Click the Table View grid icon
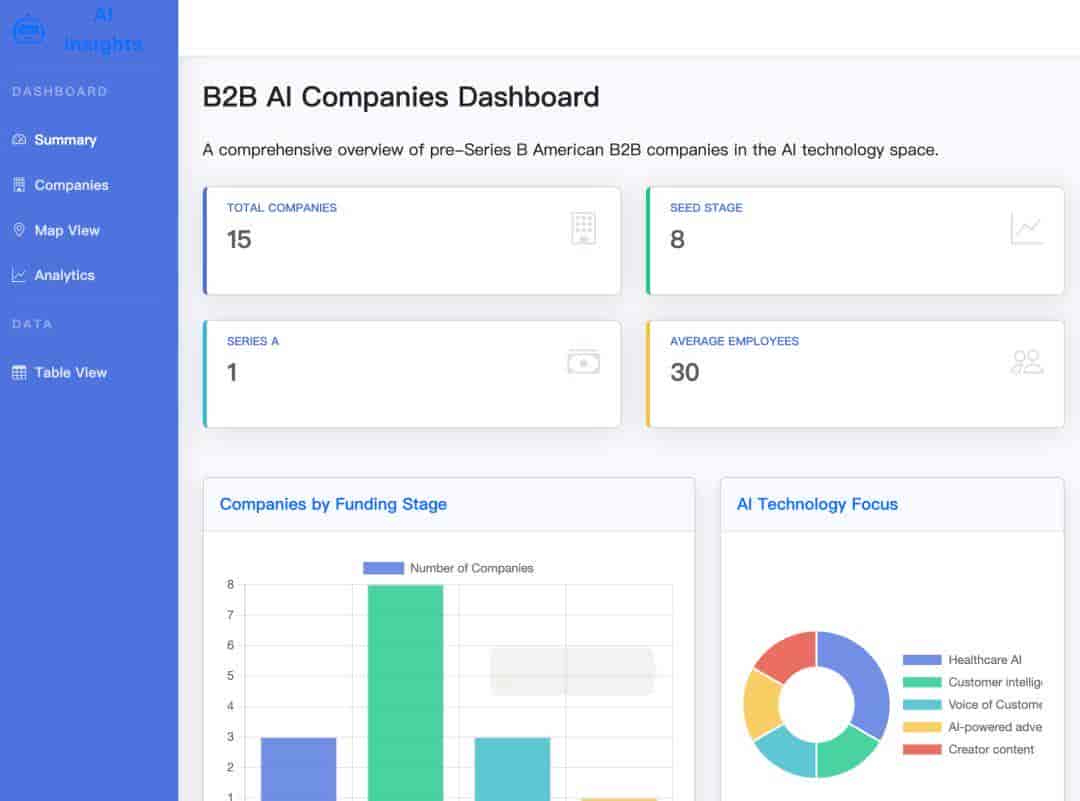1080x801 pixels. click(x=19, y=373)
